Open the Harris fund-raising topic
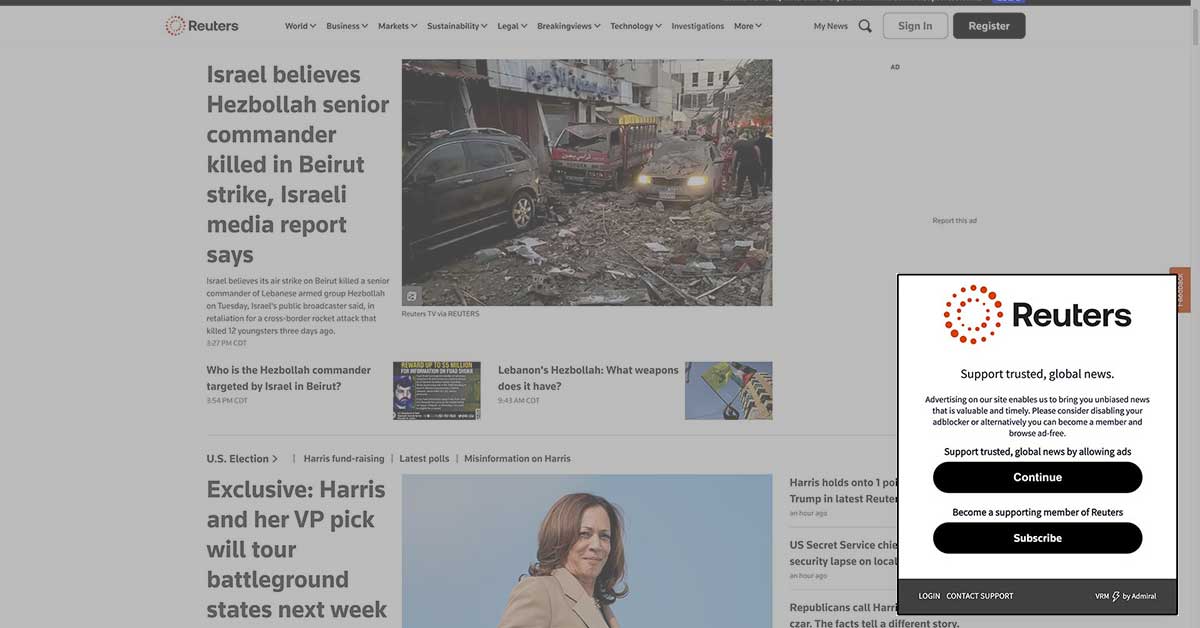1200x628 pixels. (344, 458)
